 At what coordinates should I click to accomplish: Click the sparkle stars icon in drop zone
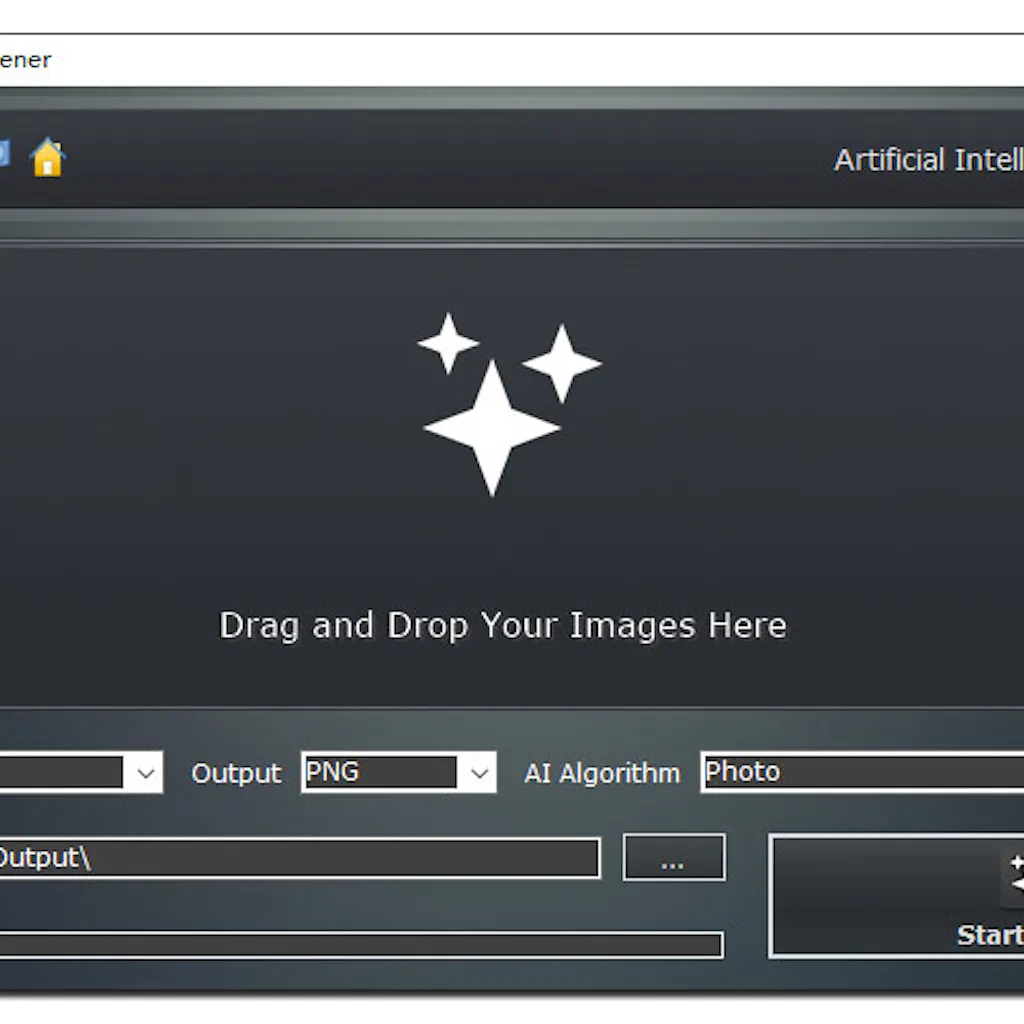pos(500,400)
